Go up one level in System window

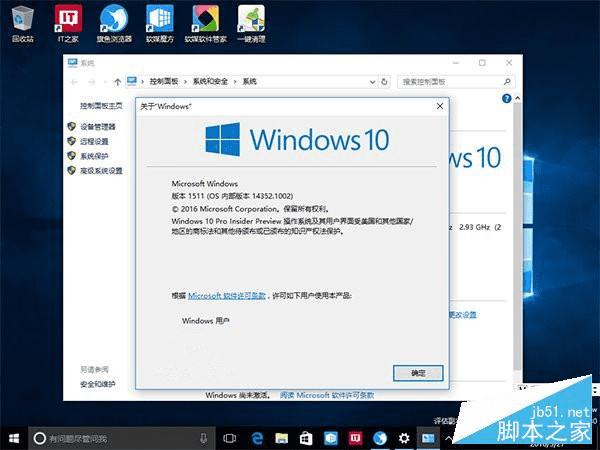117,82
